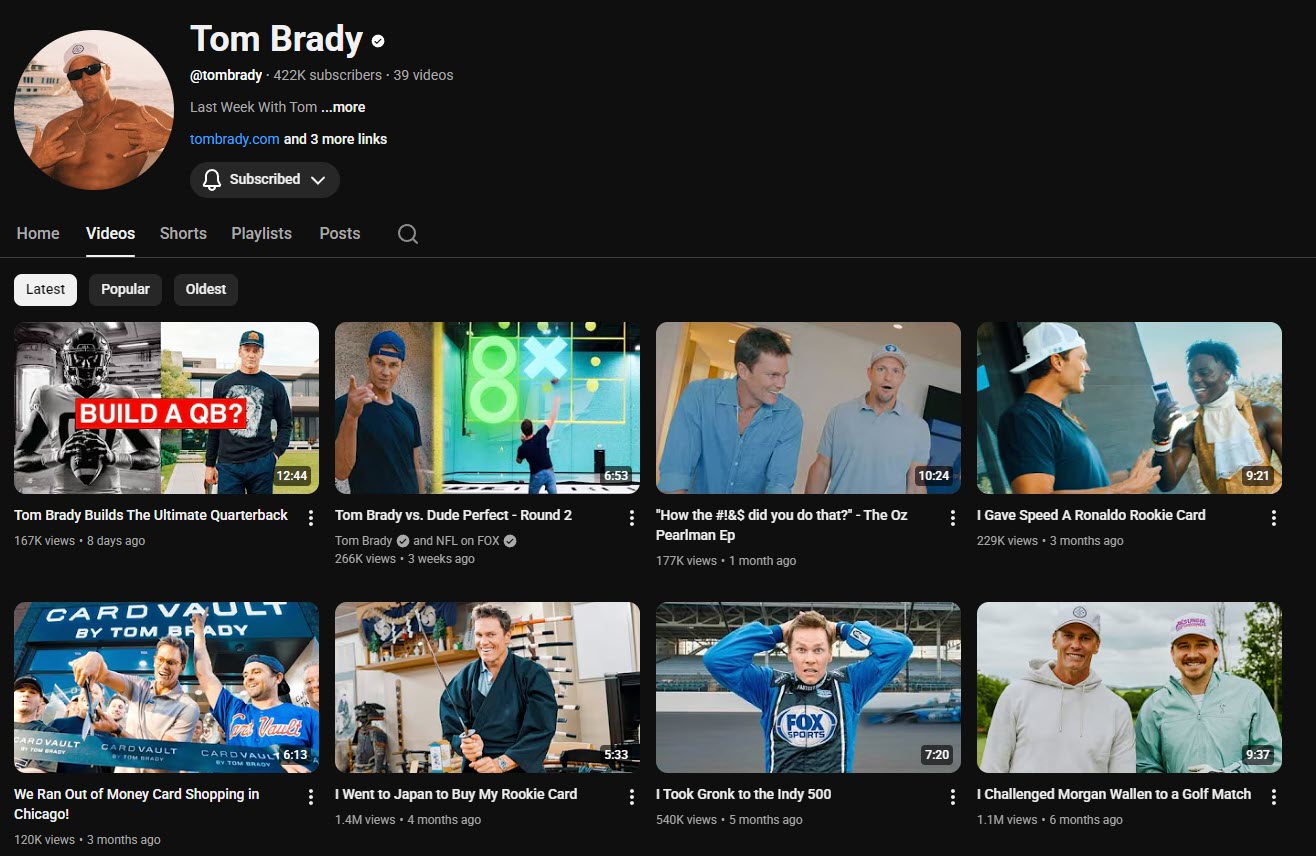Open options menu for Morgan Wallen Golf Match video
The image size is (1316, 856).
click(x=1274, y=797)
